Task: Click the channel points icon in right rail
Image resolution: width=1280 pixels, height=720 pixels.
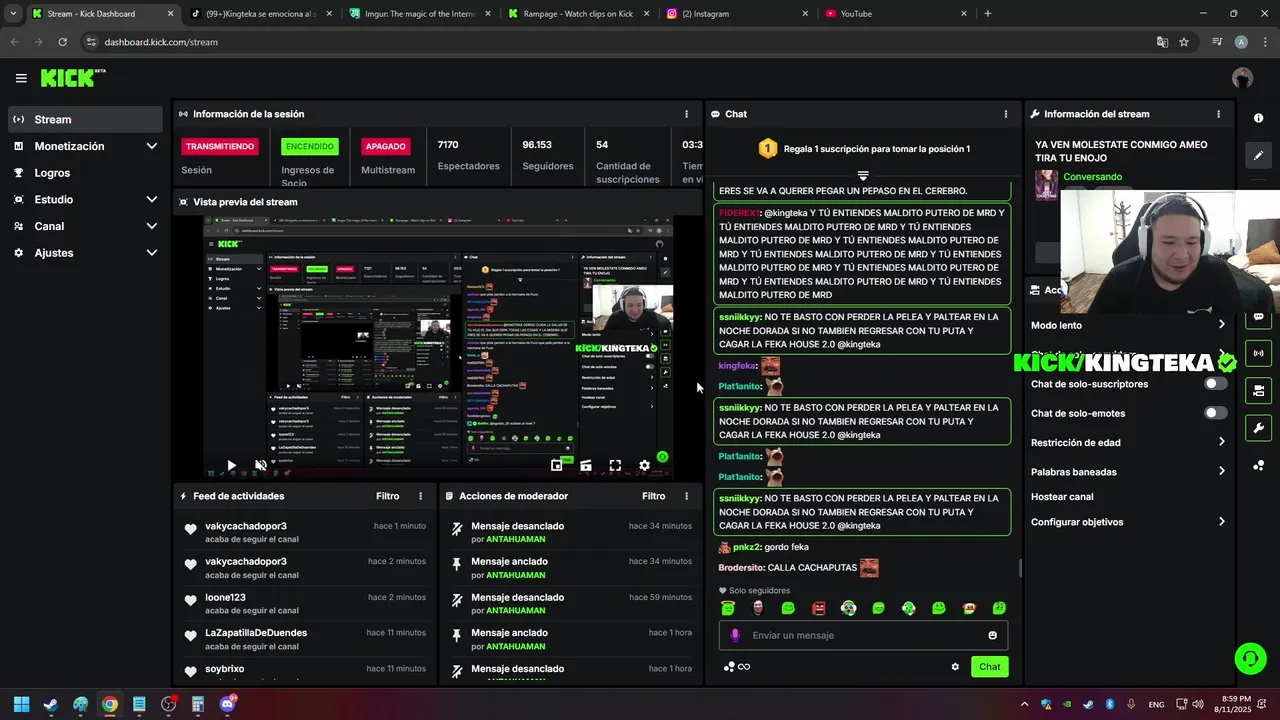Action: 1258,466
